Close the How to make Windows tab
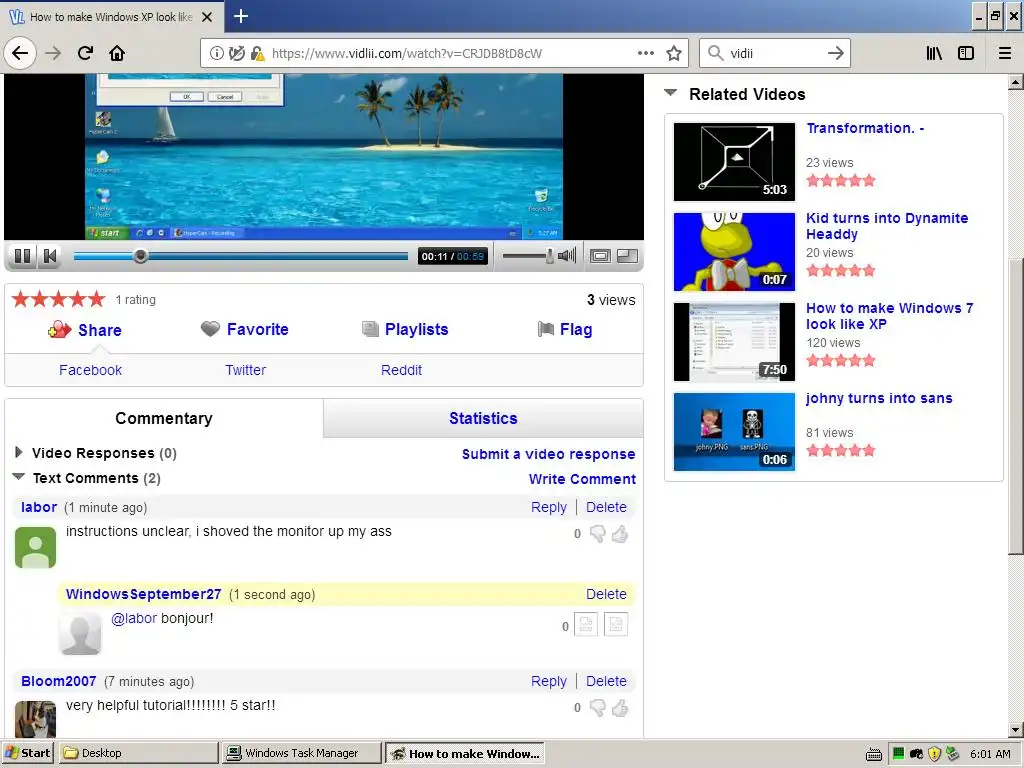The width and height of the screenshot is (1024, 768). tap(207, 17)
